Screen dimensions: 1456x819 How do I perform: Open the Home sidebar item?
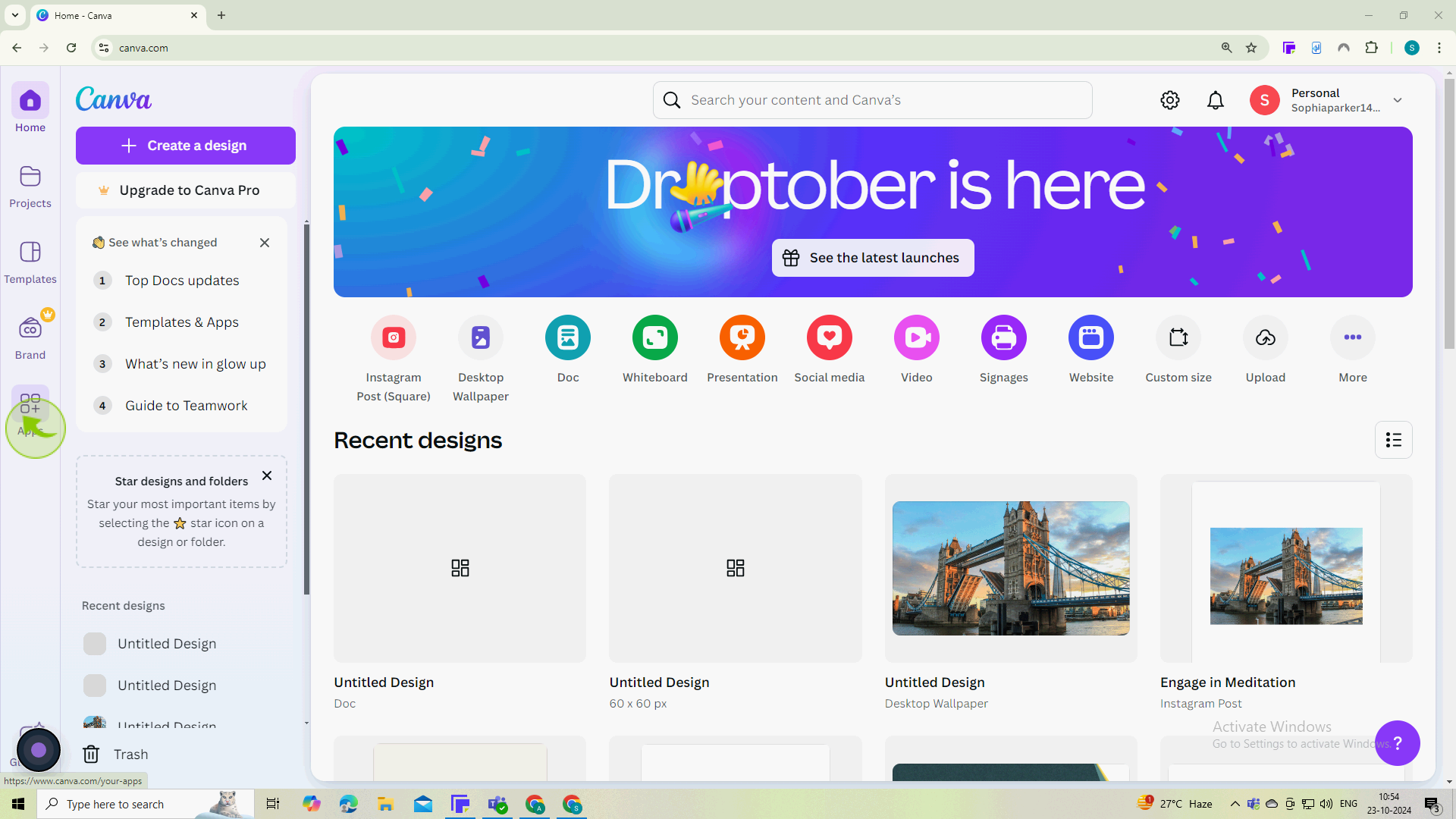tap(30, 108)
